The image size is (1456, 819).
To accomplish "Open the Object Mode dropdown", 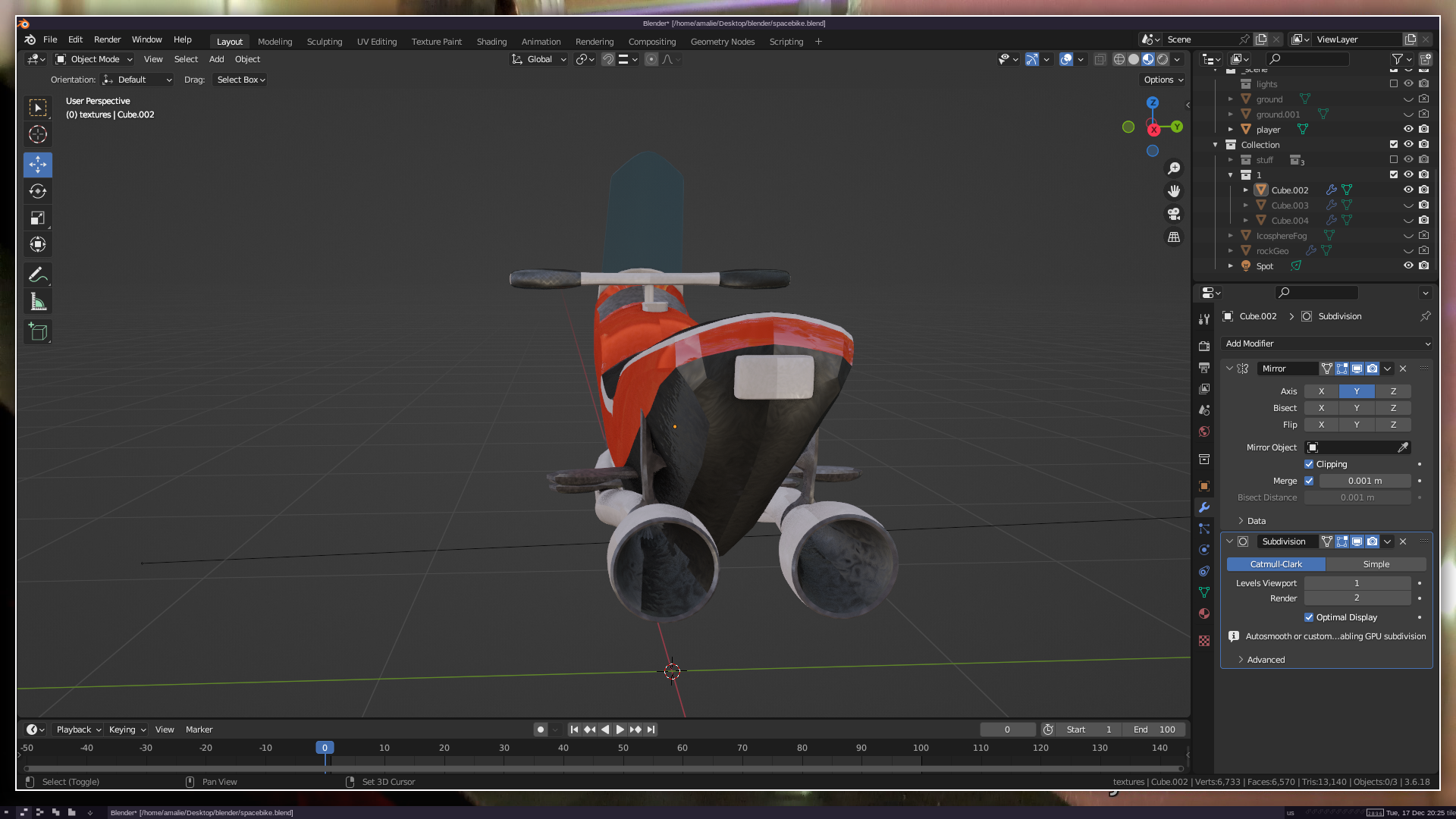I will point(95,59).
